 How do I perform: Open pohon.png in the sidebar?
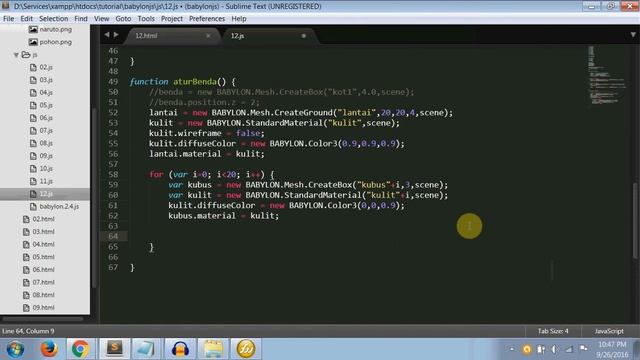coord(56,42)
